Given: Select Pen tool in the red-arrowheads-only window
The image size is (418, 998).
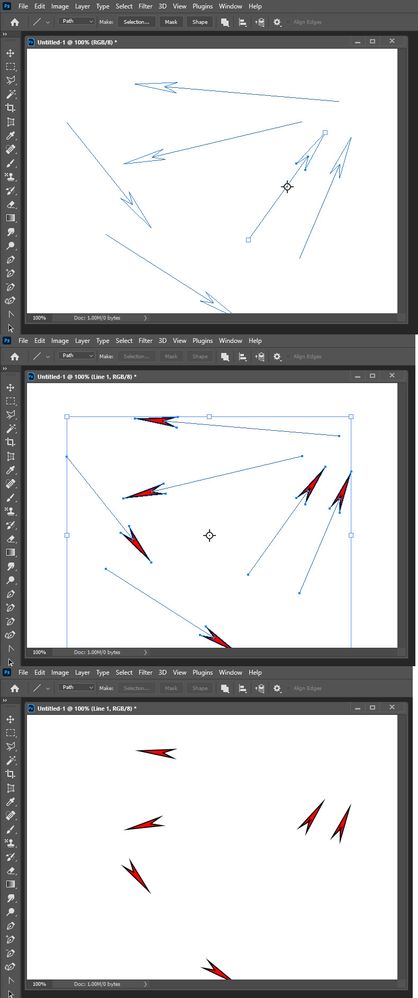Looking at the screenshot, I should click(x=10, y=925).
